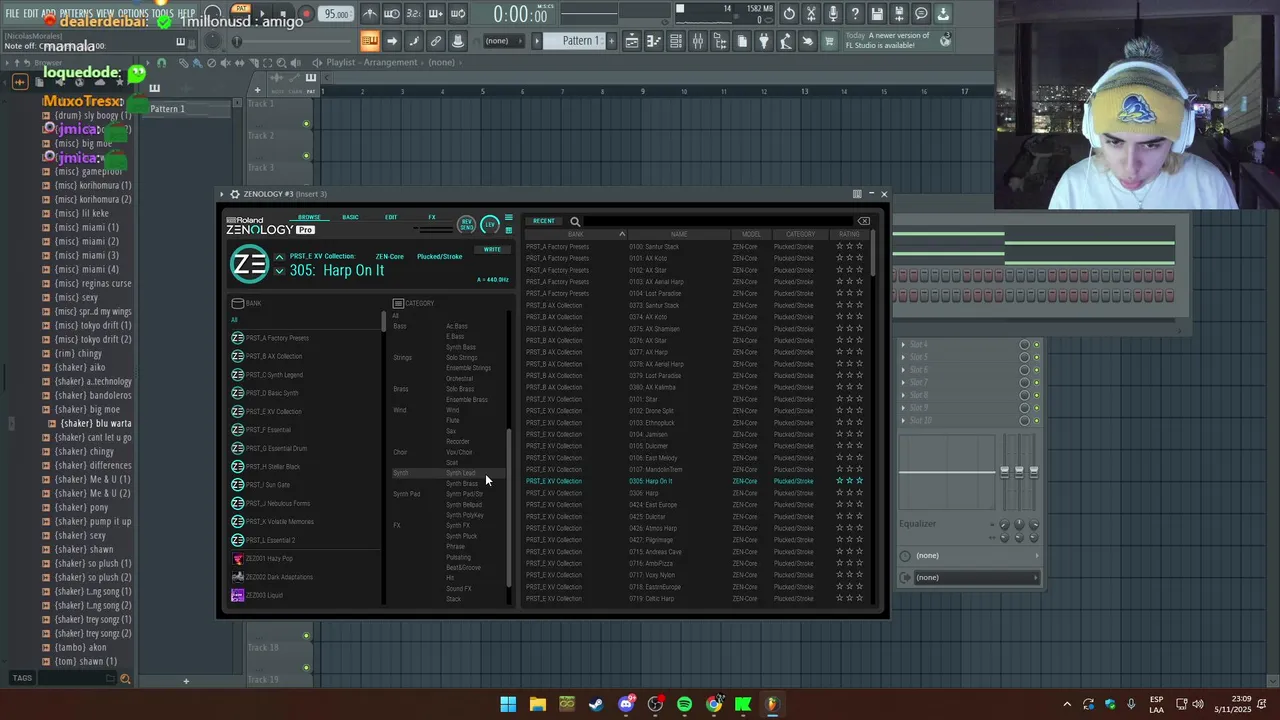Click the ZE logo in Zenology
The image size is (1280, 720).
tap(249, 264)
